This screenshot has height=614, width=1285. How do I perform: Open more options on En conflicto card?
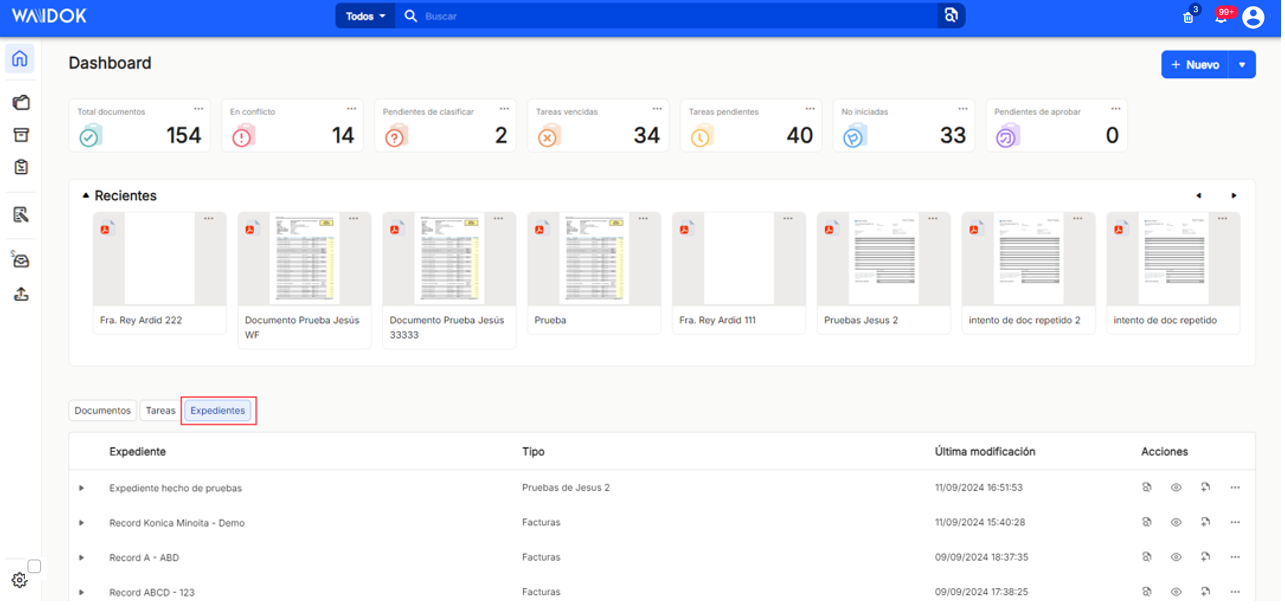[352, 109]
